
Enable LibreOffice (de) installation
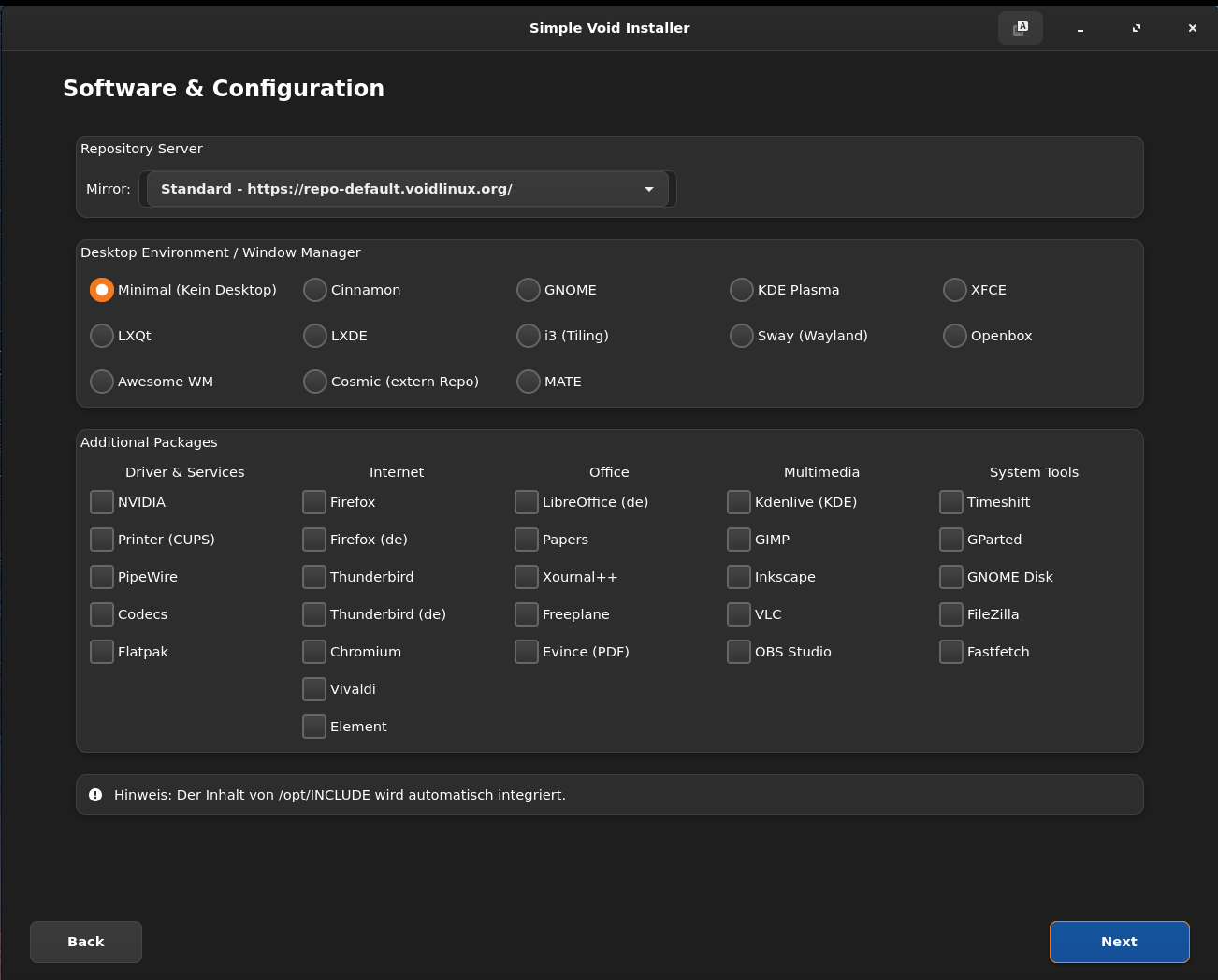[527, 502]
